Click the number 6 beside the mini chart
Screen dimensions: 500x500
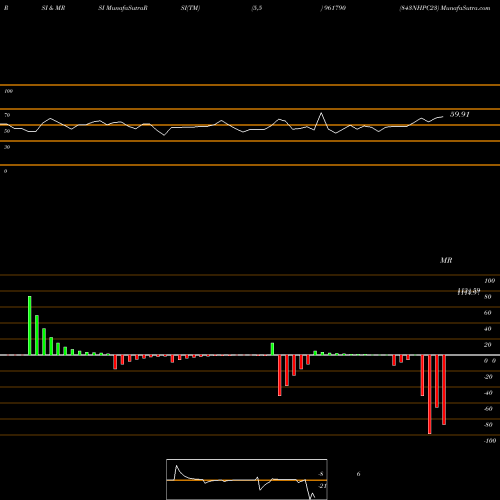point(358,474)
